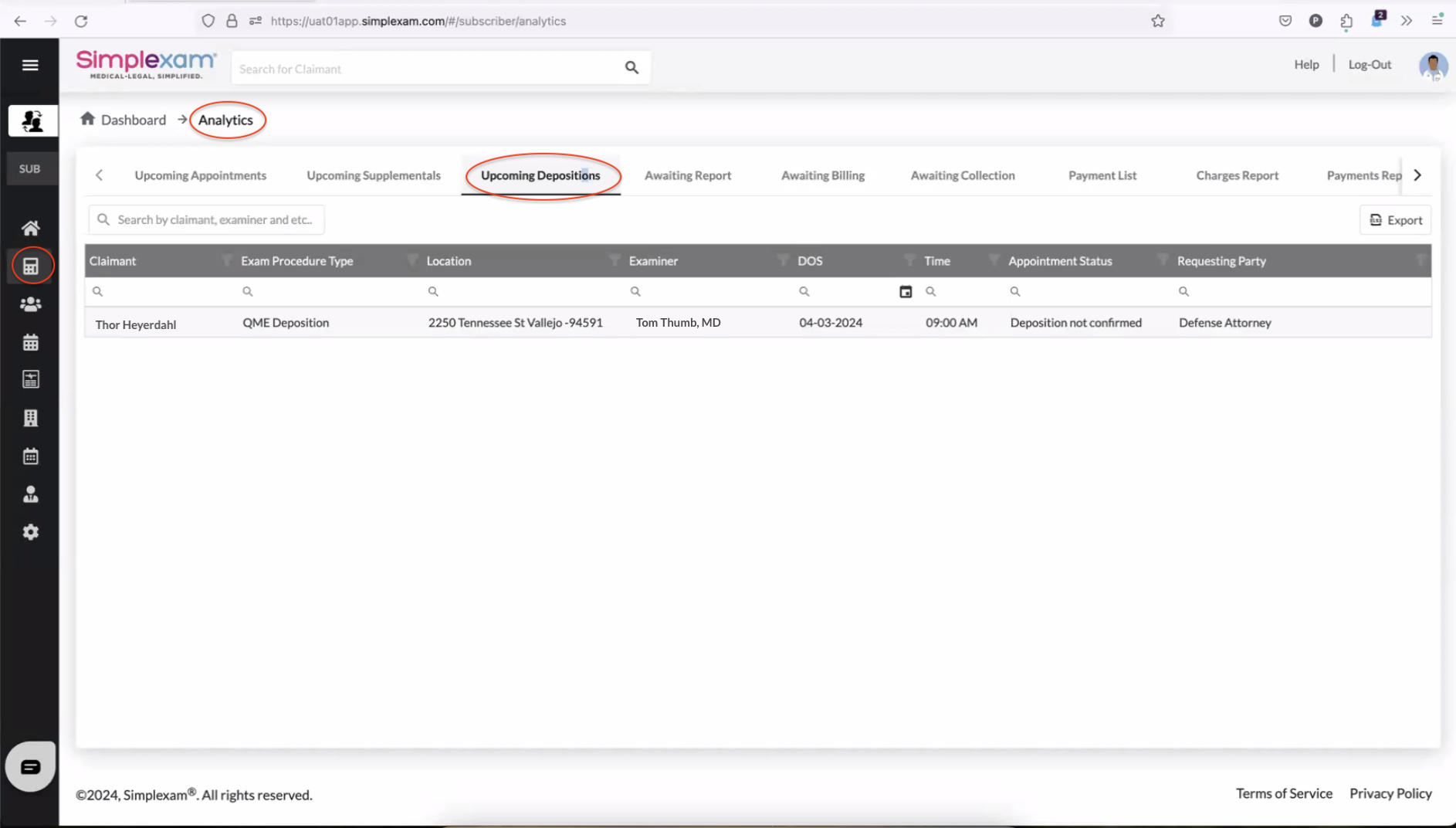Viewport: 1456px width, 828px height.
Task: Focus the claimant, examiner table search box
Action: [206, 220]
